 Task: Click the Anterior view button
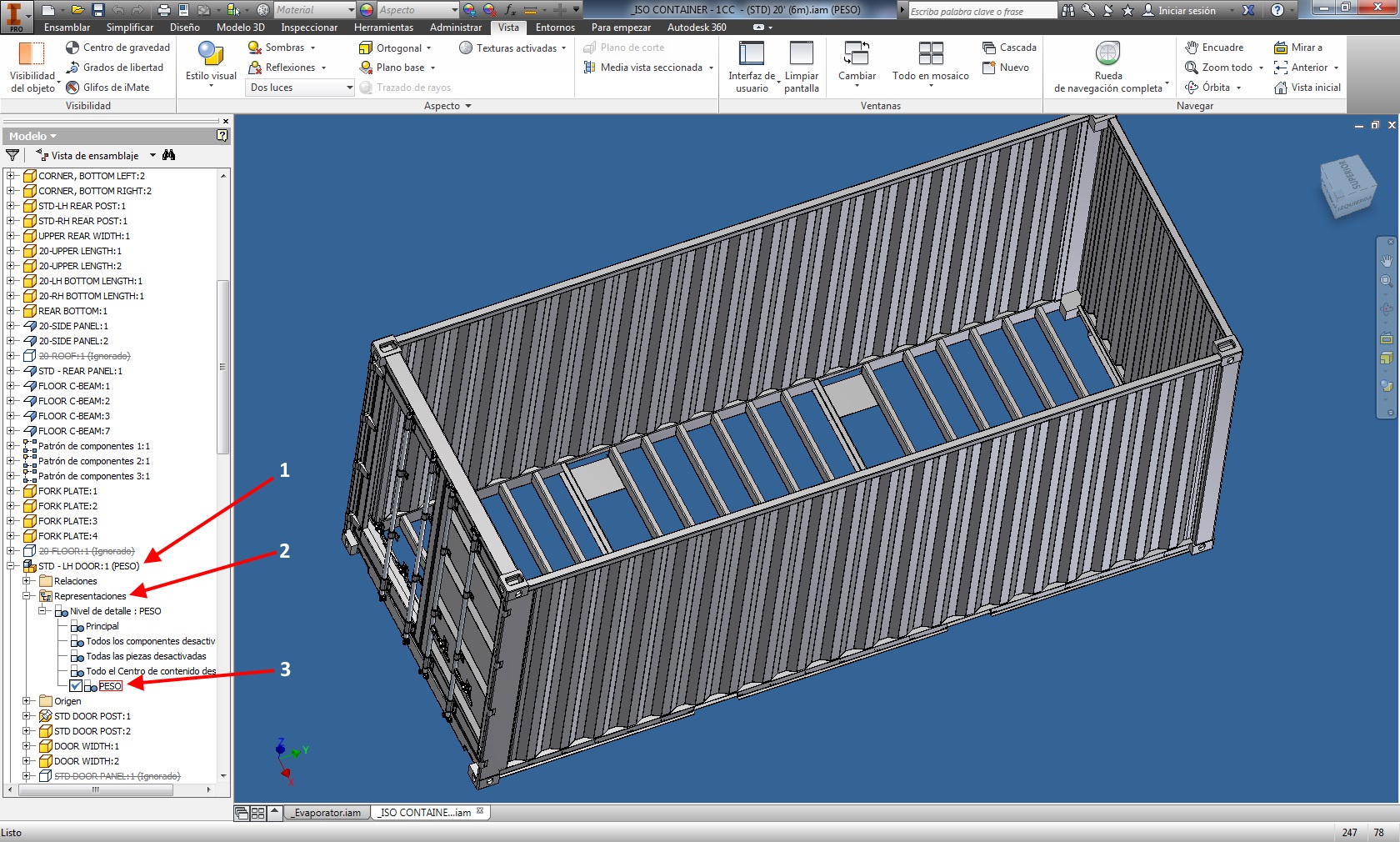point(1302,68)
